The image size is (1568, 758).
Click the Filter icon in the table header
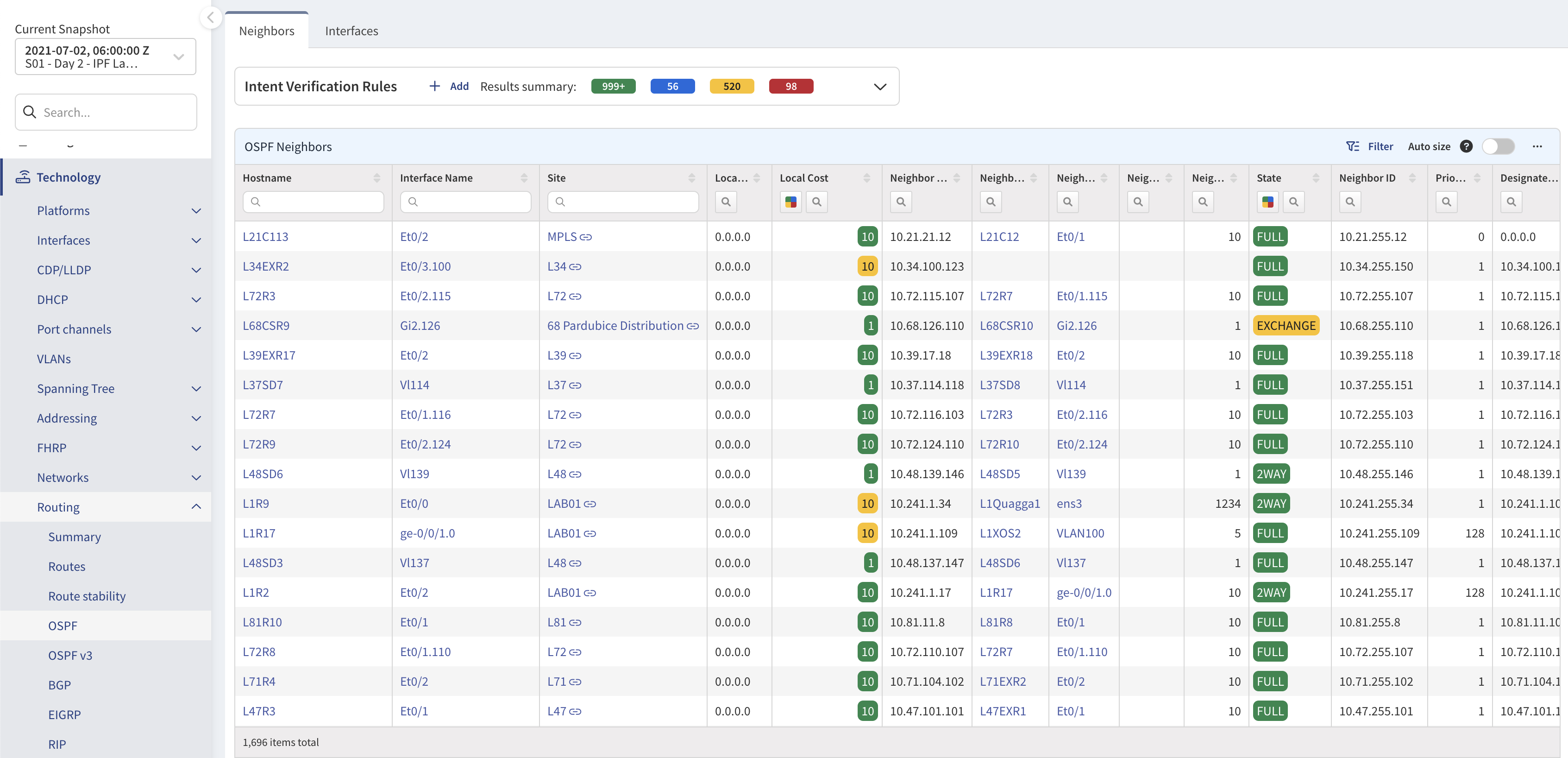coord(1352,146)
